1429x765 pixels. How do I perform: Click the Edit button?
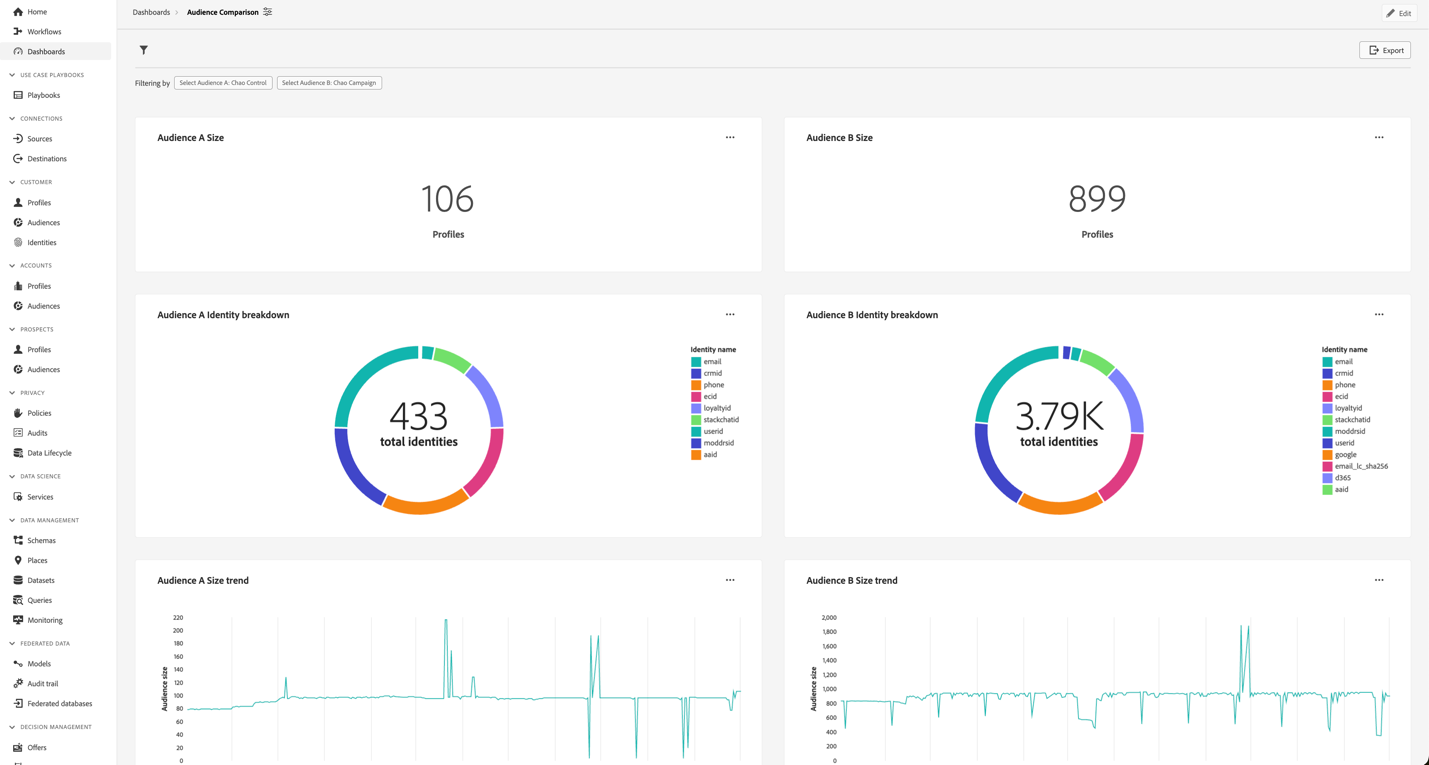(1399, 13)
